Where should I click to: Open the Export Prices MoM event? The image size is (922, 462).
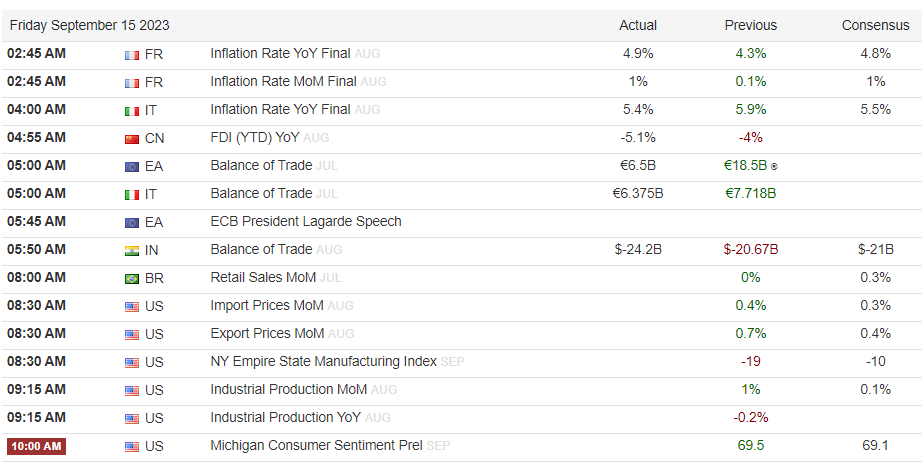267,333
